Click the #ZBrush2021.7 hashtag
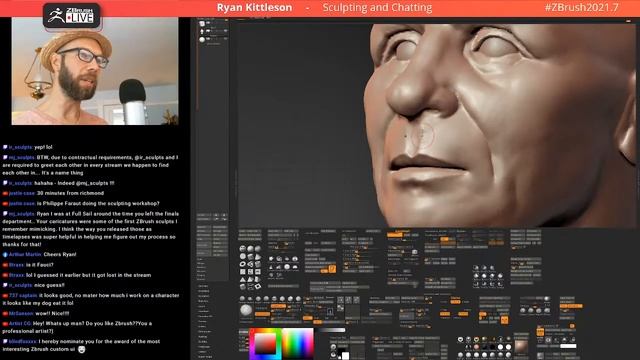This screenshot has height=360, width=640. [582, 7]
